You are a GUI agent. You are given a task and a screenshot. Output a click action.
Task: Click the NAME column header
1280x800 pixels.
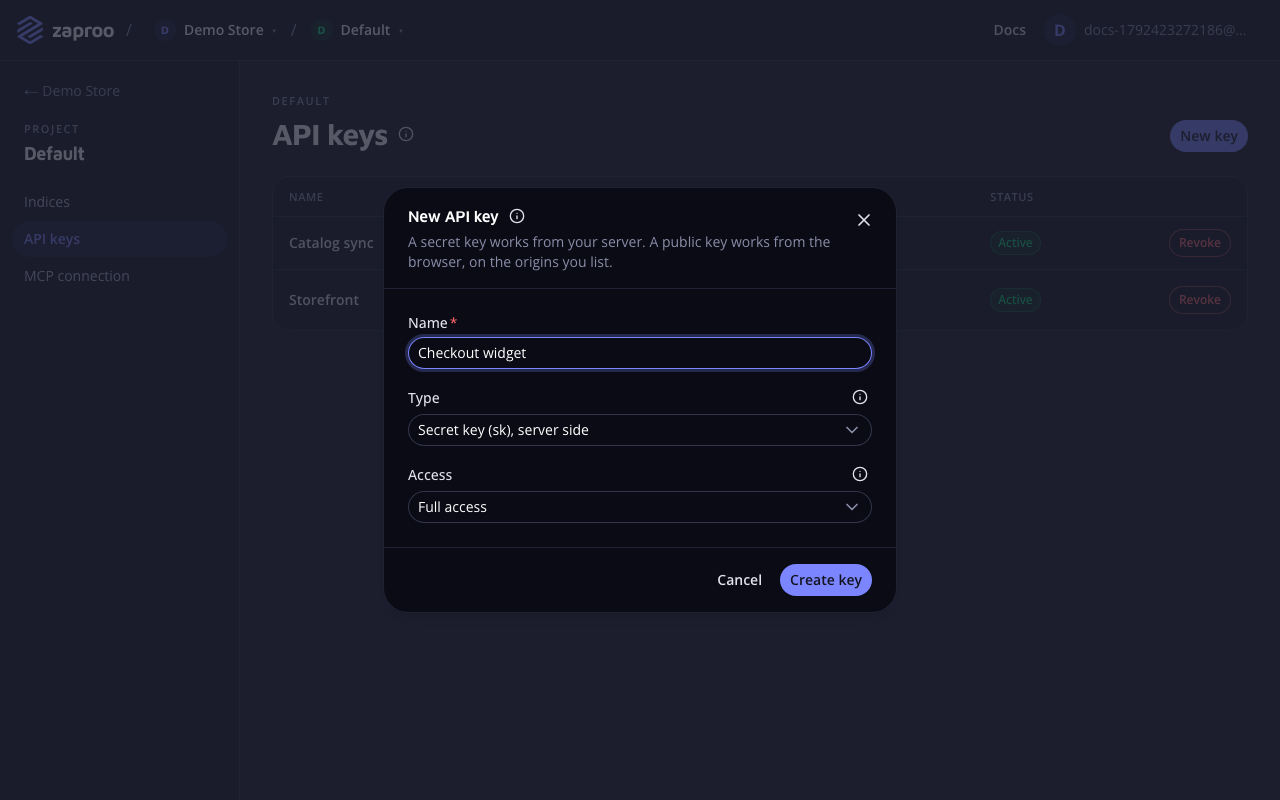306,197
